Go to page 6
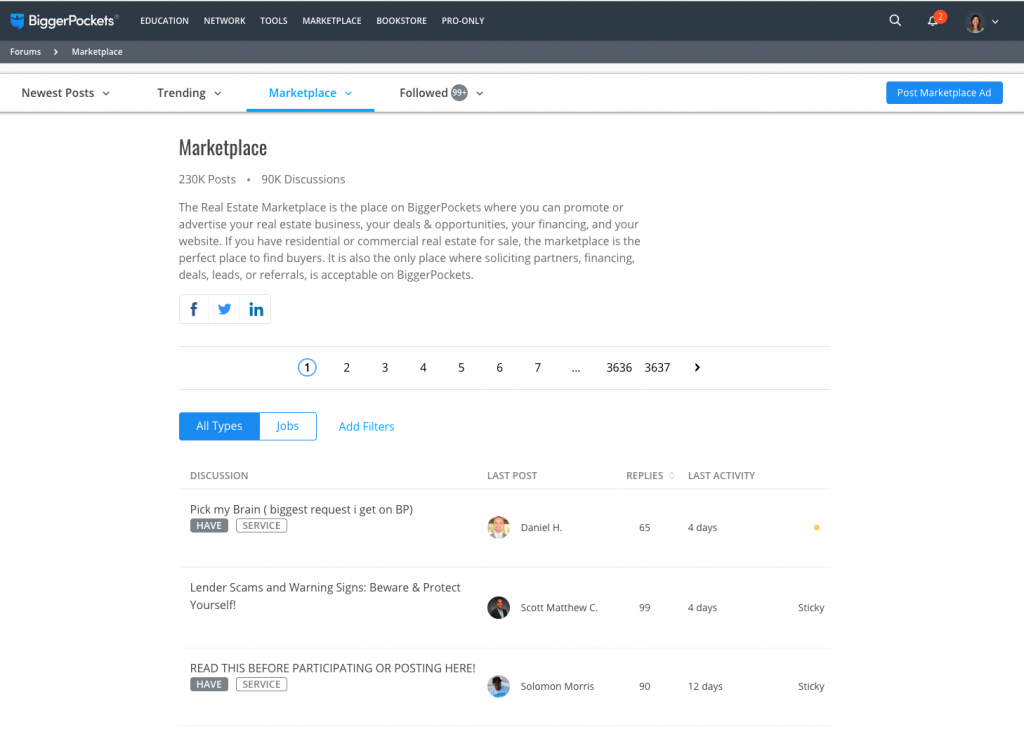 coord(500,368)
